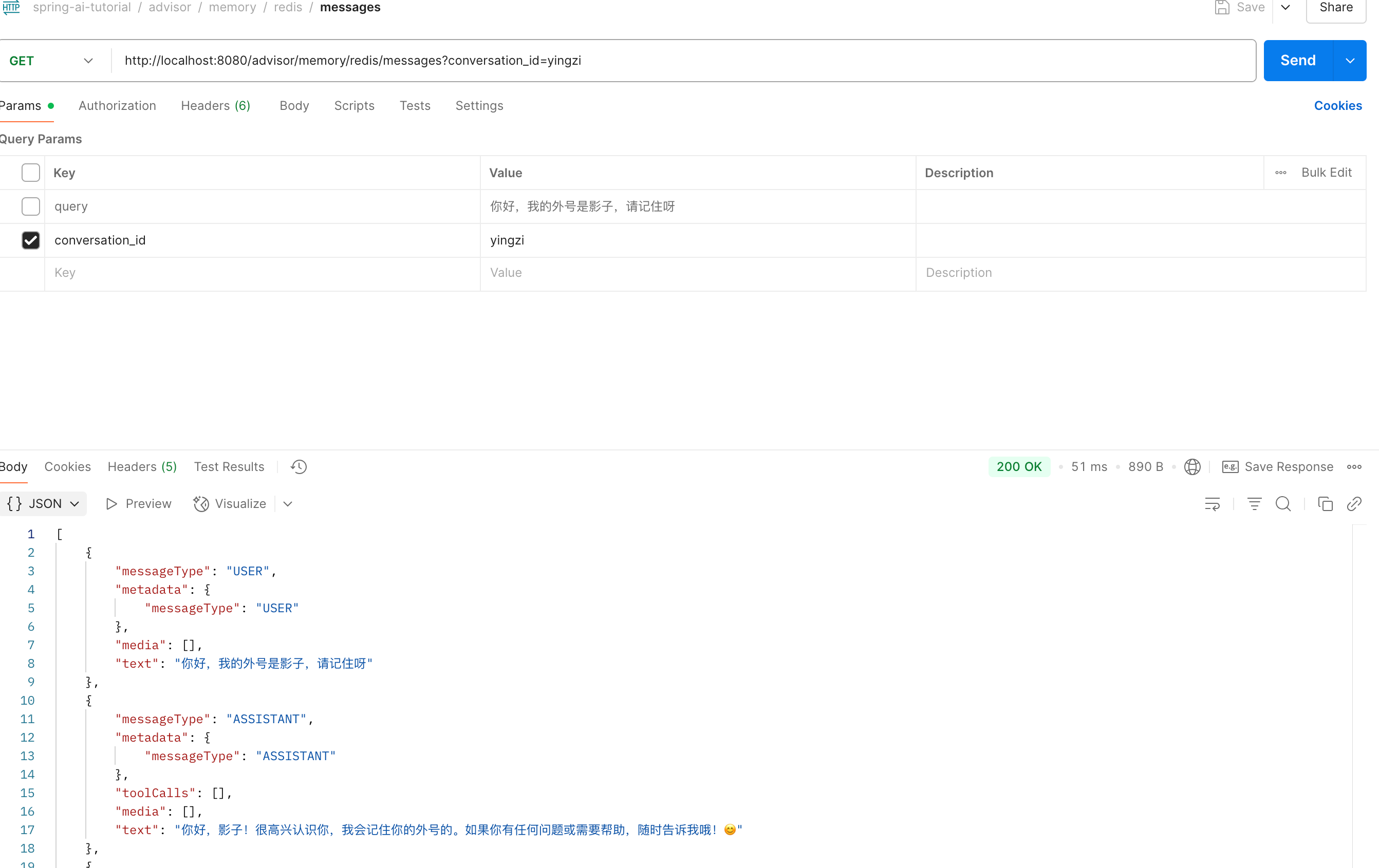Click the 51 ms response time
The height and width of the screenshot is (868, 1379).
(x=1089, y=467)
